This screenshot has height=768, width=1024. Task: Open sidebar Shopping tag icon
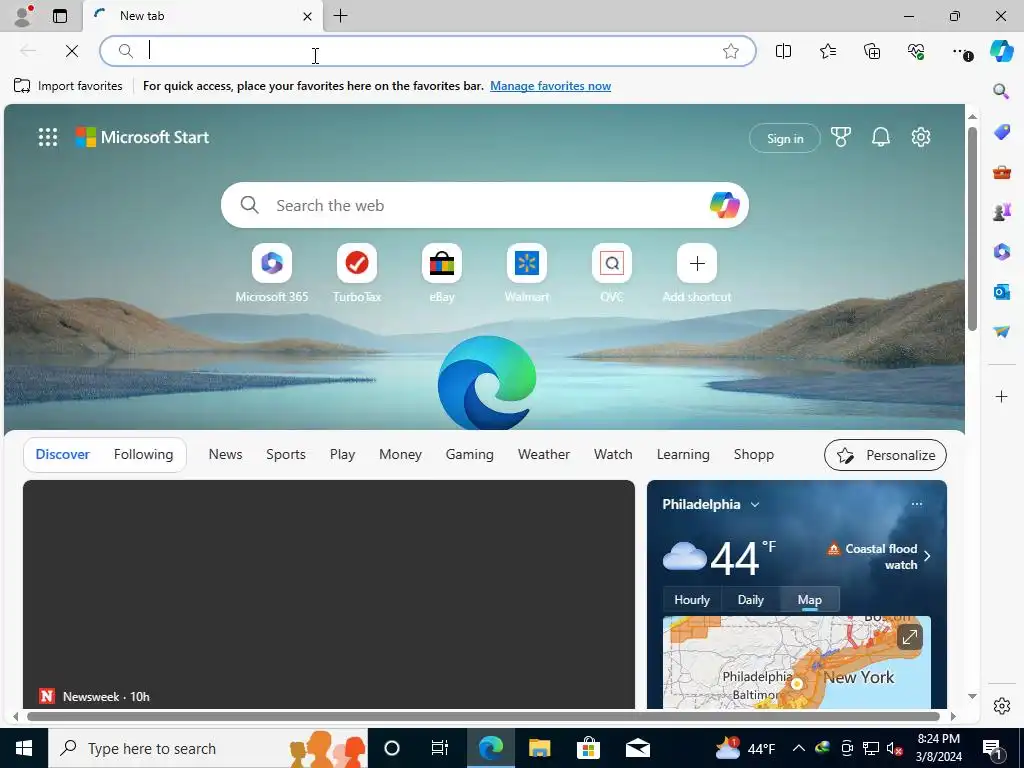tap(1002, 132)
